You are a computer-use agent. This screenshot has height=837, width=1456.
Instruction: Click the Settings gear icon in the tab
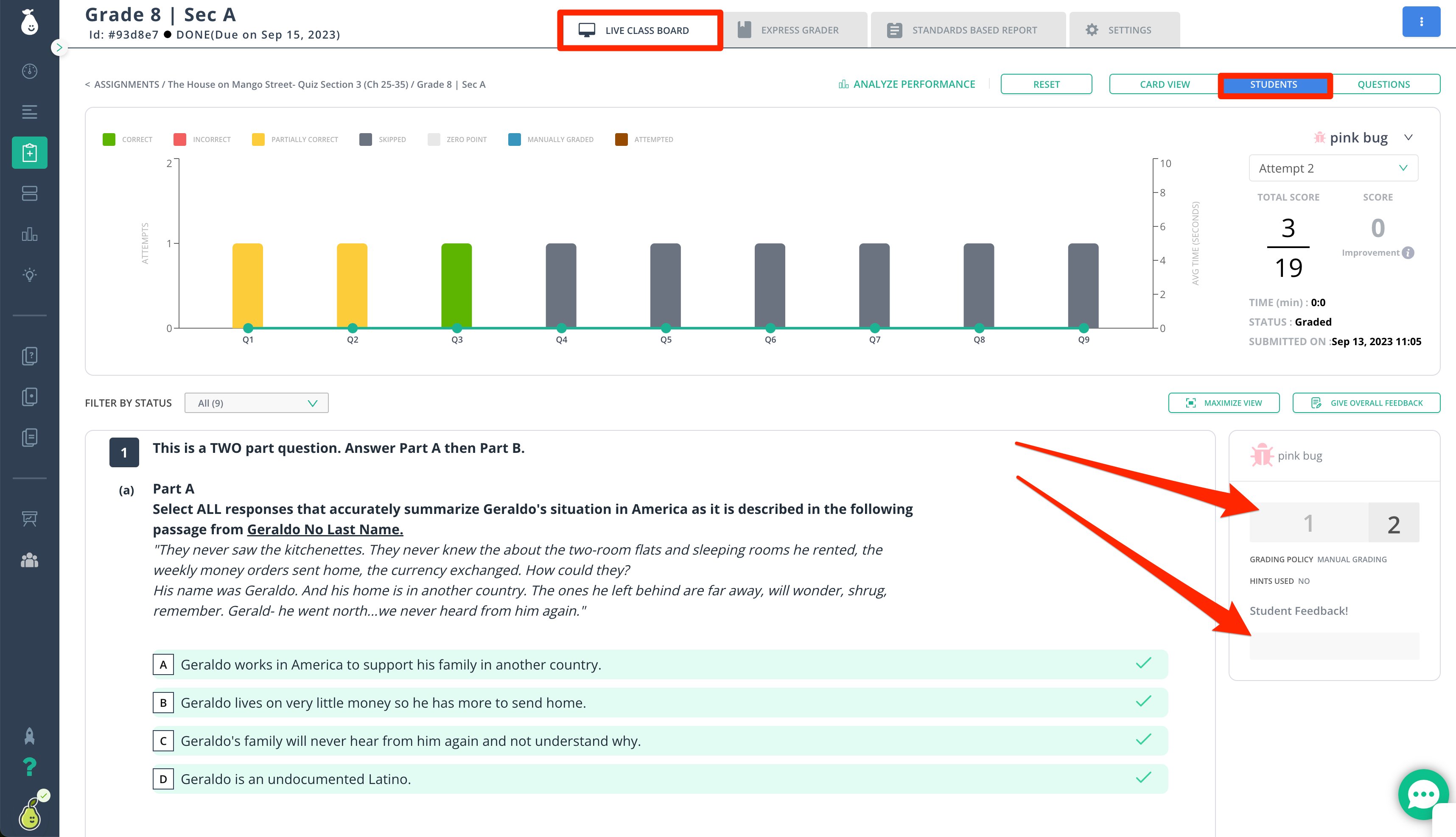[x=1092, y=30]
